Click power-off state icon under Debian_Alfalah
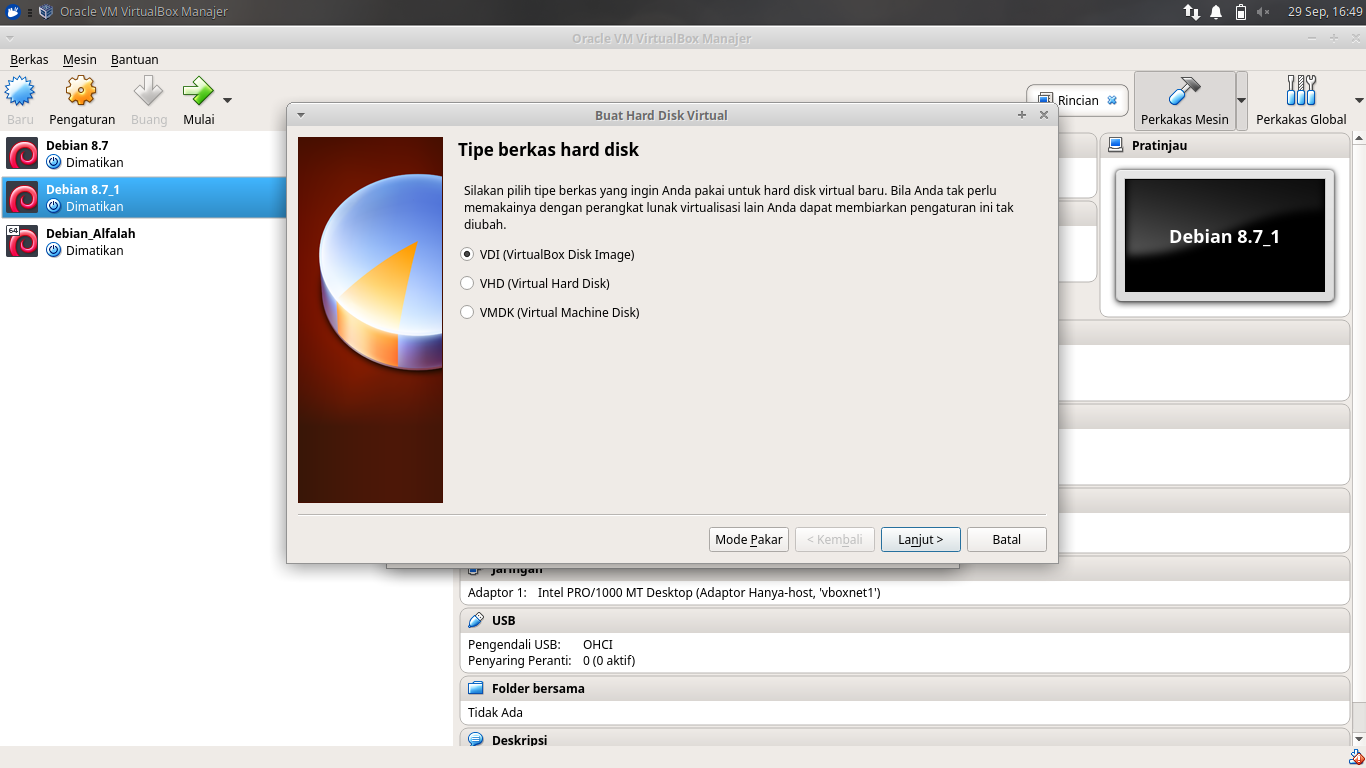Screen dimensions: 1366x768 pyautogui.click(x=54, y=250)
